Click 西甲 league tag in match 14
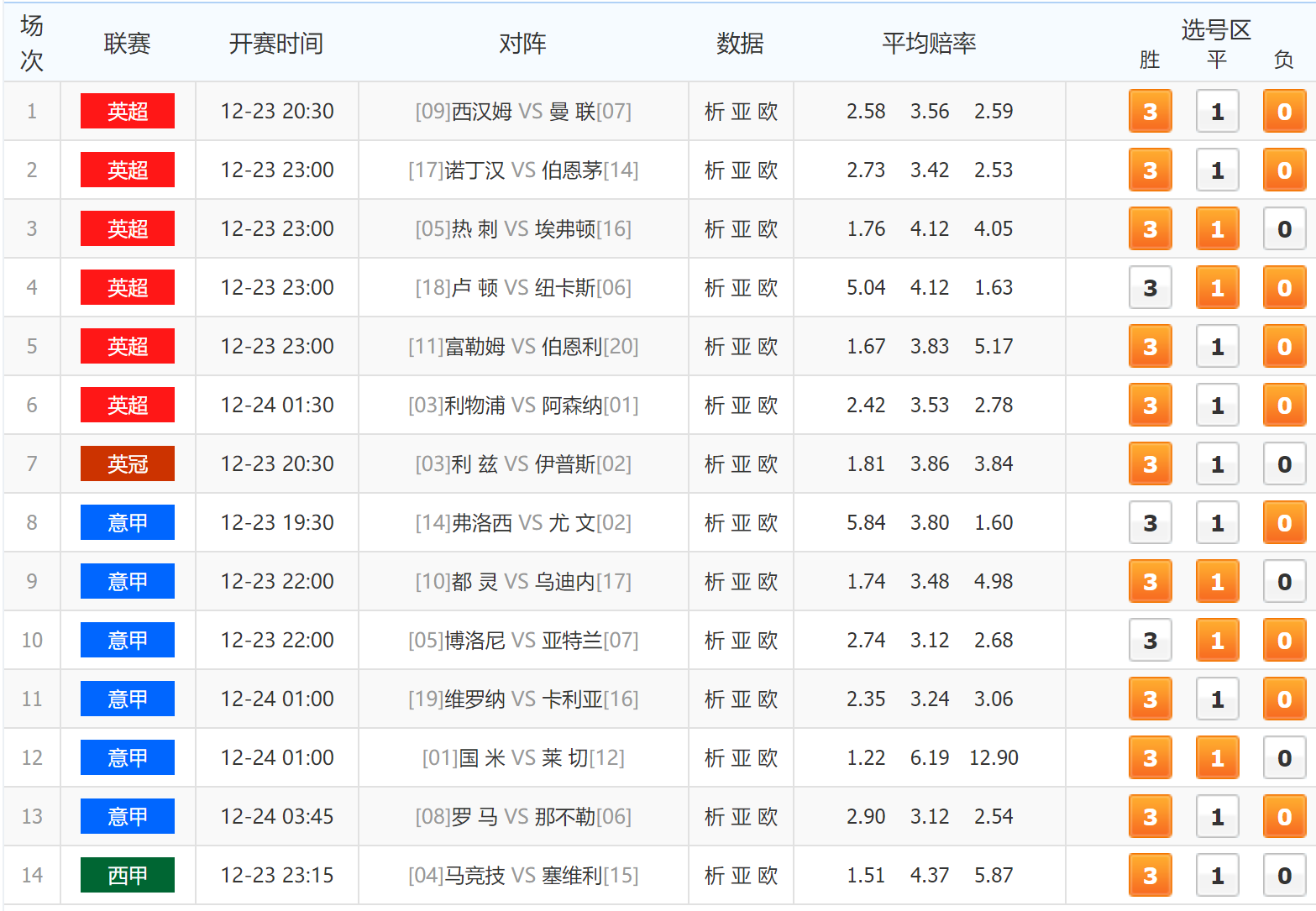The width and height of the screenshot is (1316, 911). coord(128,875)
